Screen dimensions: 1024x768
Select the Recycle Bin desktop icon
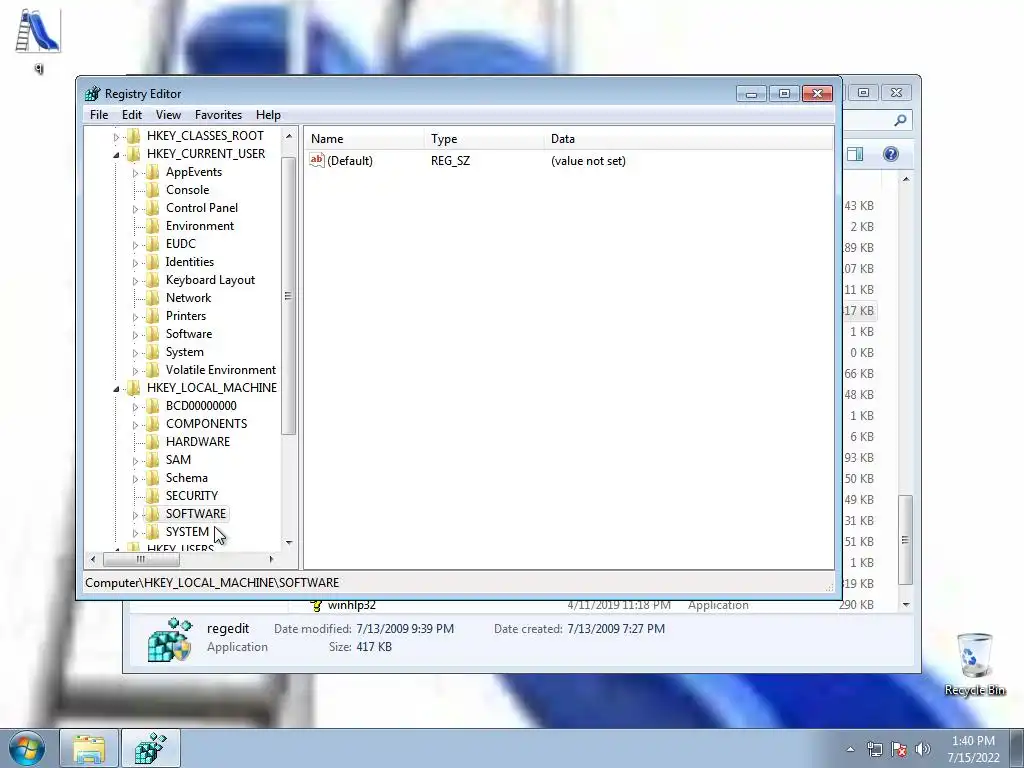point(974,664)
